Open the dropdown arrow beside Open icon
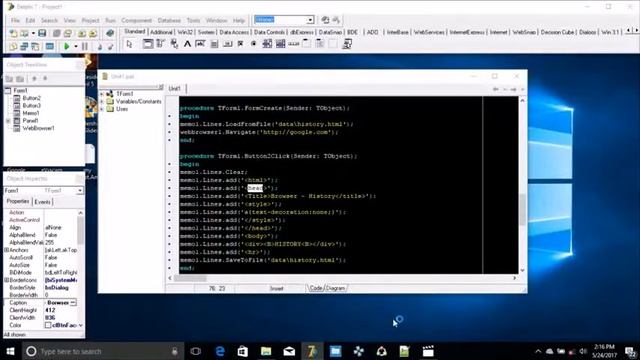Viewport: 640px width, 360px height. pos(33,33)
